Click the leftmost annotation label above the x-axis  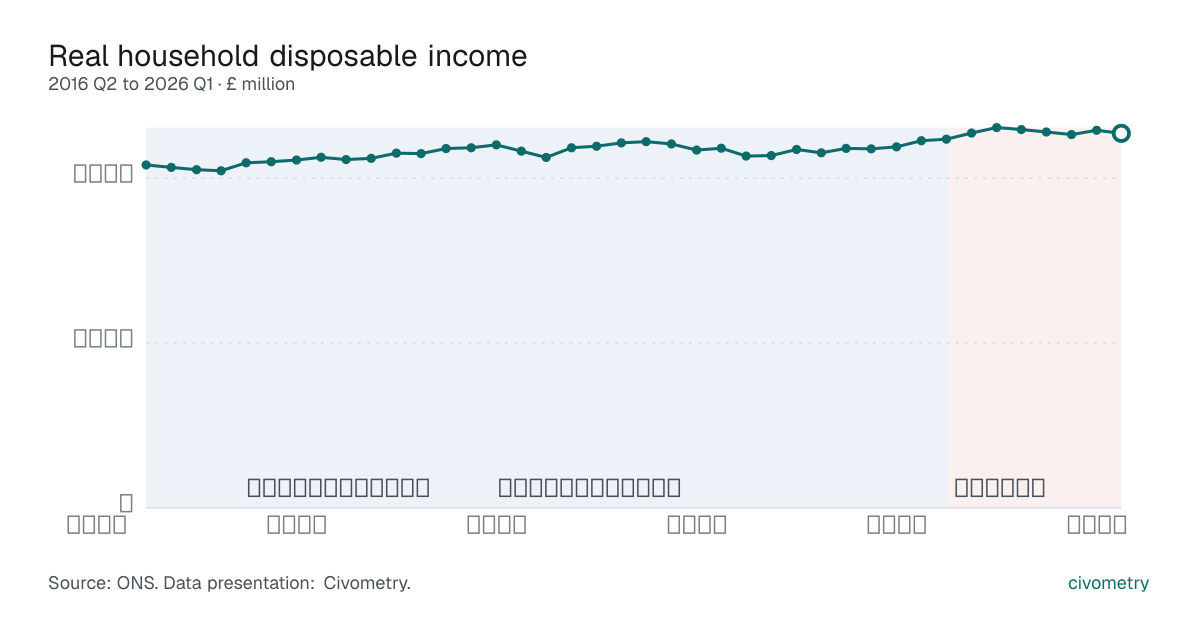pyautogui.click(x=339, y=488)
